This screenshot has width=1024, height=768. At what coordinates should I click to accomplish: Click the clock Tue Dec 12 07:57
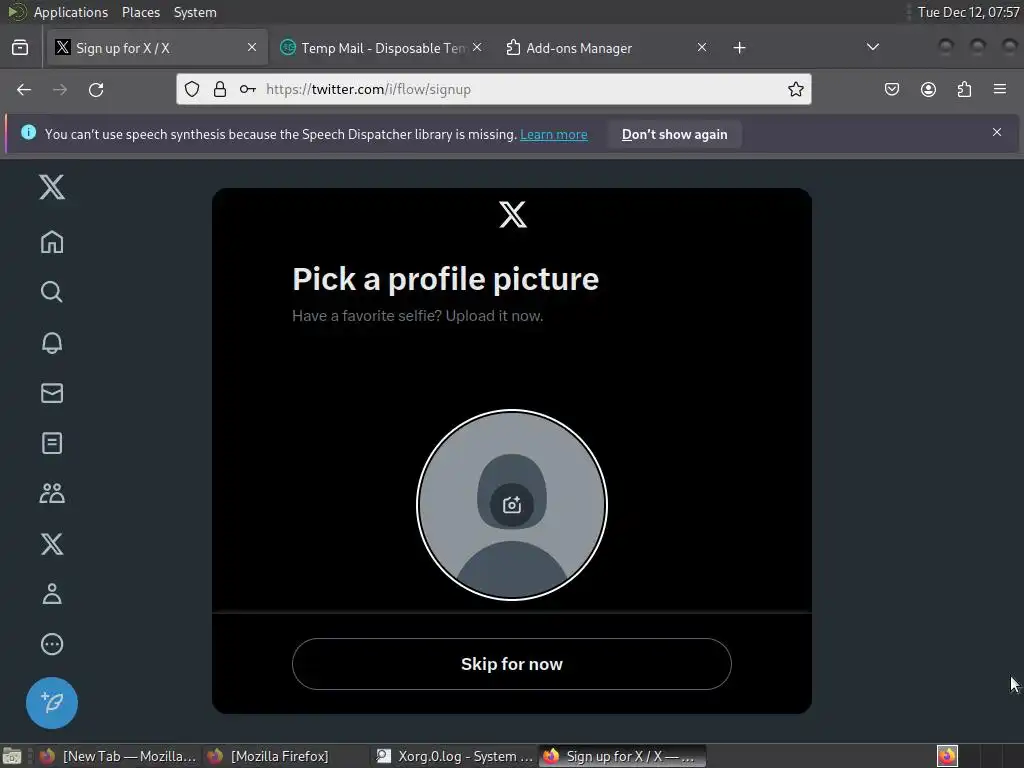click(x=968, y=12)
